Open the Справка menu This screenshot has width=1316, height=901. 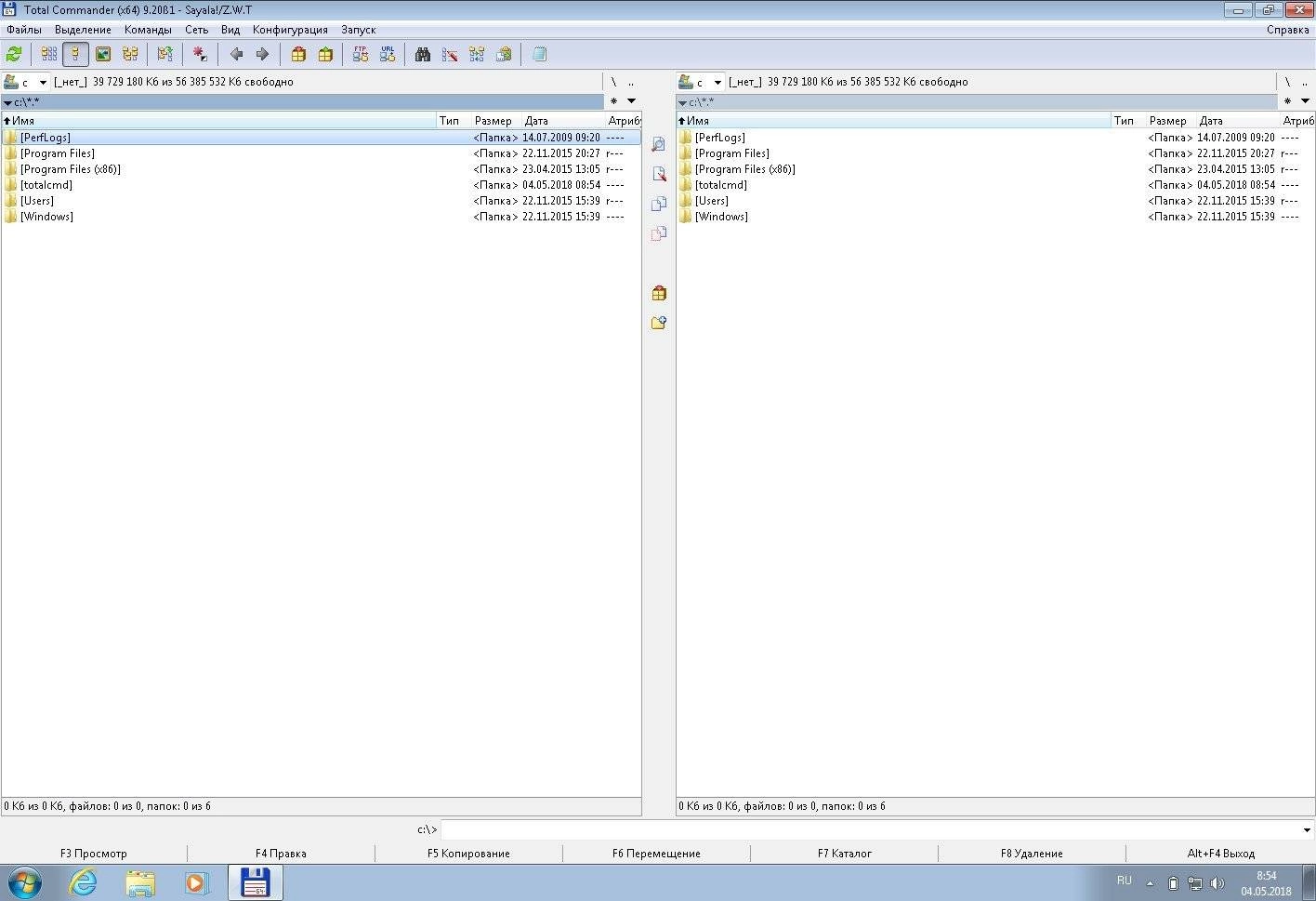[x=1287, y=30]
